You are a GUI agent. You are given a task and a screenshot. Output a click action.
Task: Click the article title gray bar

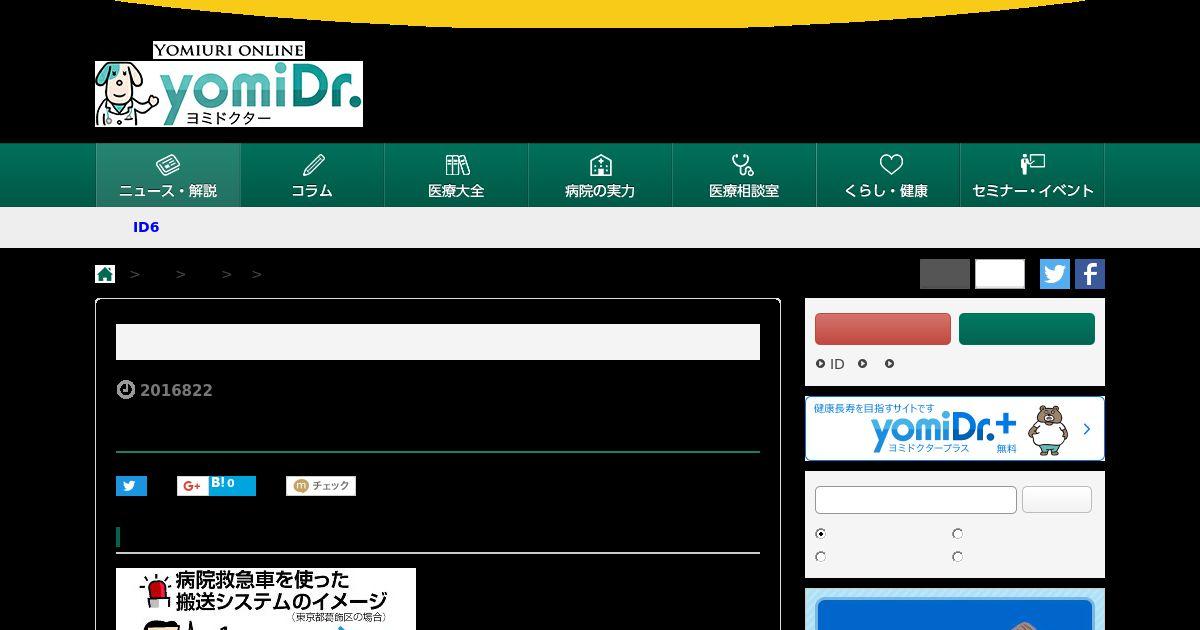pos(438,342)
